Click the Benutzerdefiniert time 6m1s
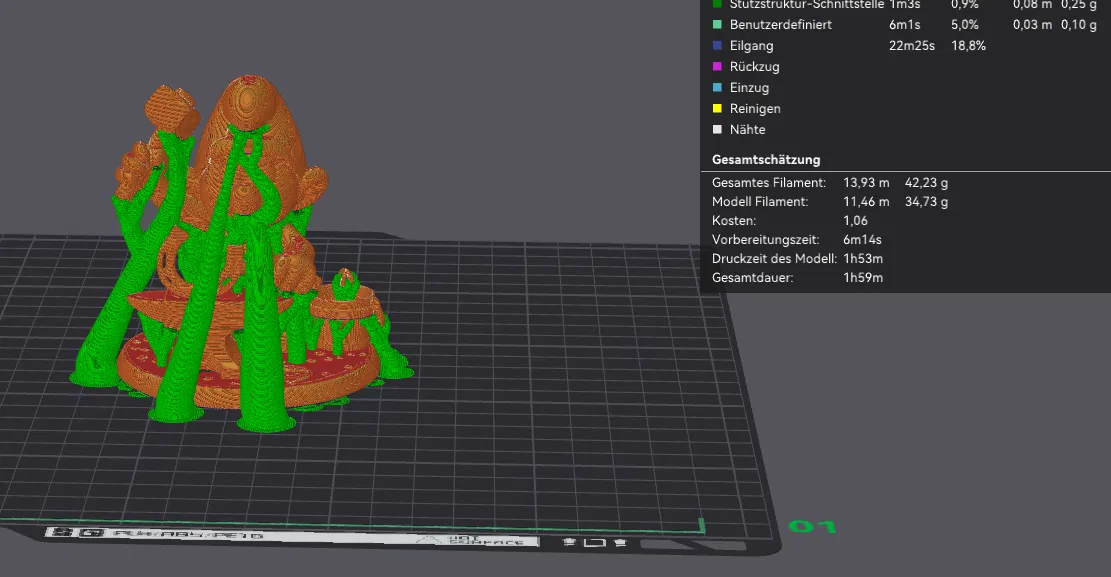 pyautogui.click(x=905, y=24)
